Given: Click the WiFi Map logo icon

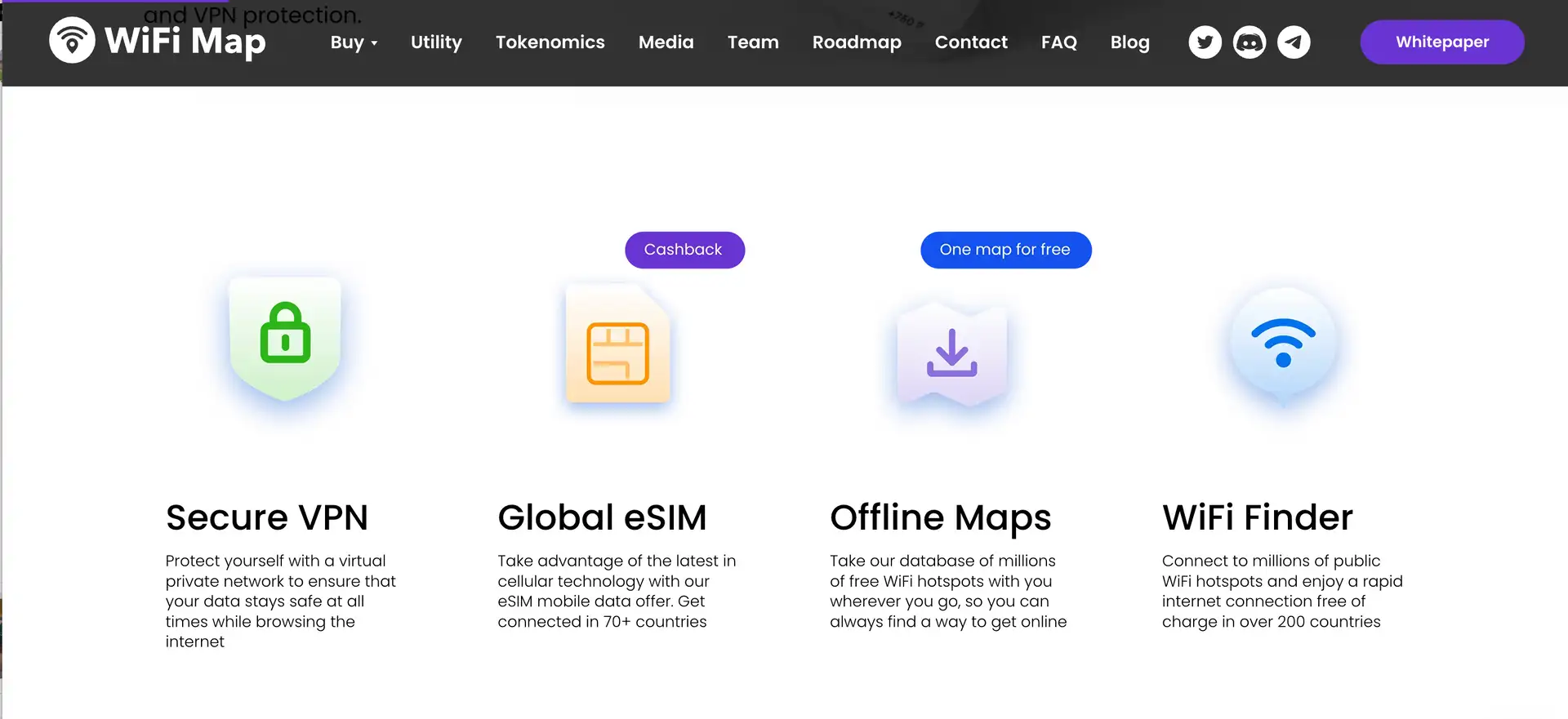Looking at the screenshot, I should 72,41.
